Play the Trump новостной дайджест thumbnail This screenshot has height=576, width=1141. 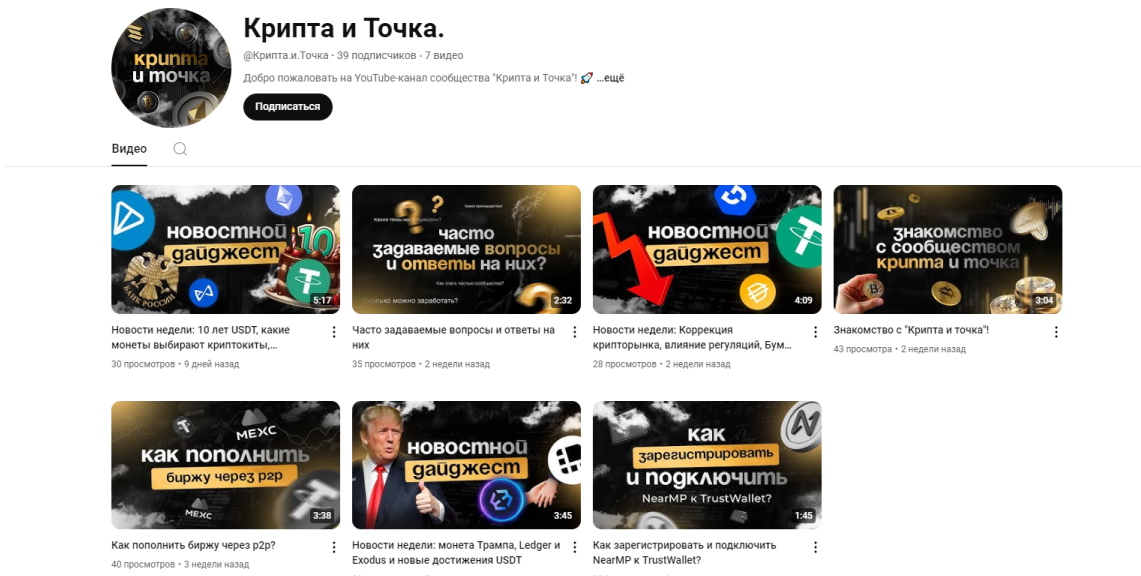pyautogui.click(x=466, y=465)
